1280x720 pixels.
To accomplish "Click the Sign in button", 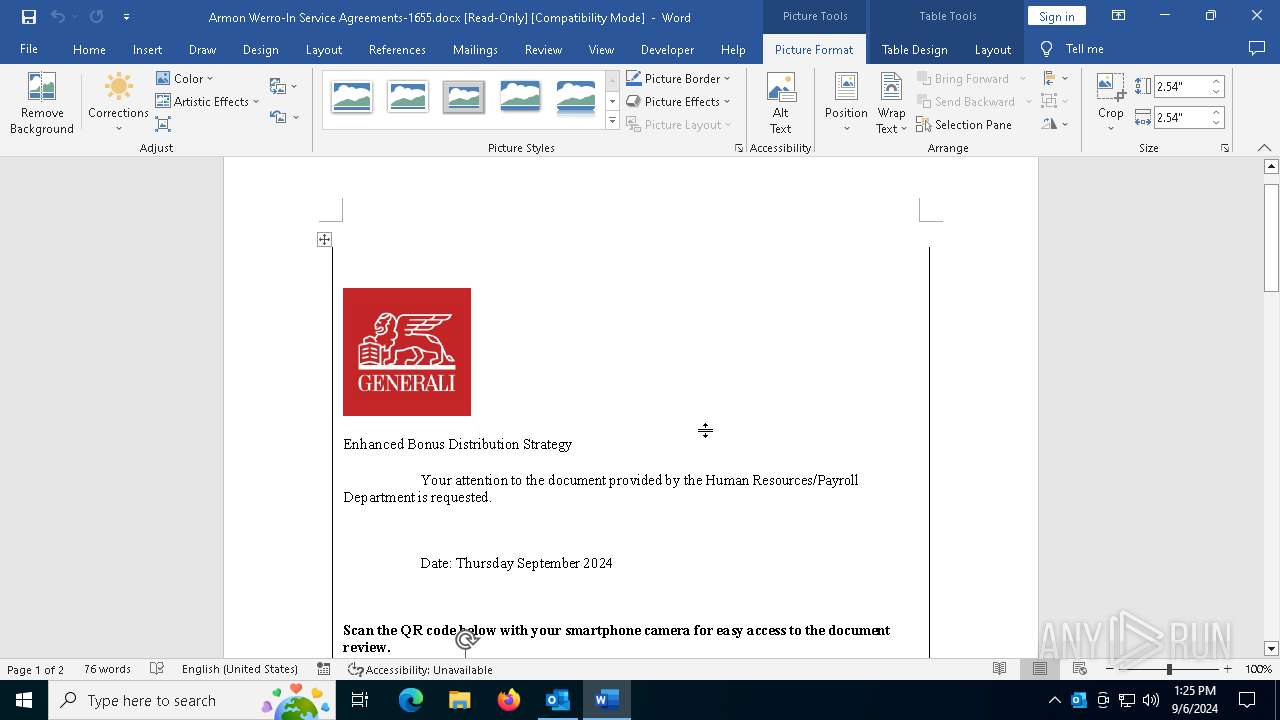I will click(x=1056, y=16).
